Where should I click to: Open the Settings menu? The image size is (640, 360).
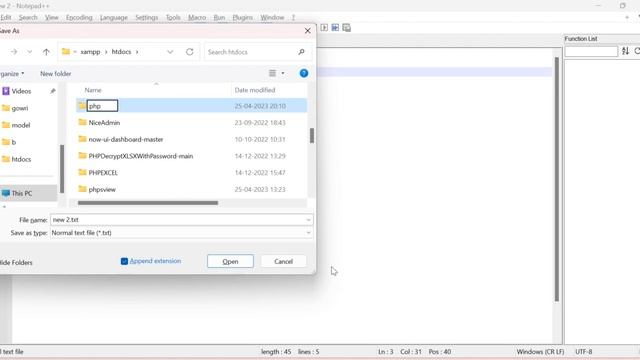[147, 18]
